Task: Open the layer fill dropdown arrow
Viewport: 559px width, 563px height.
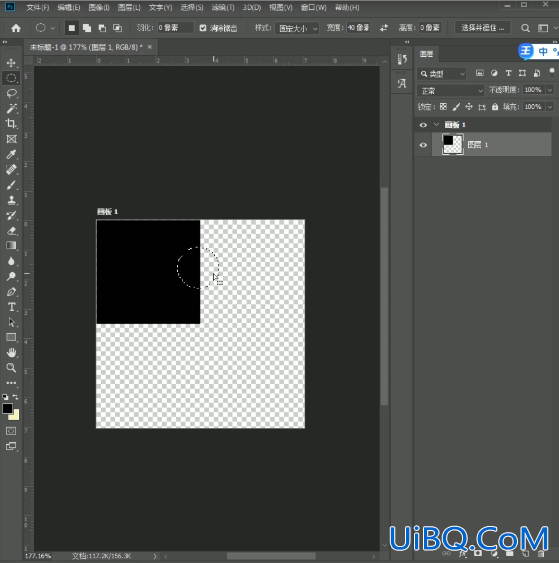Action: point(550,107)
